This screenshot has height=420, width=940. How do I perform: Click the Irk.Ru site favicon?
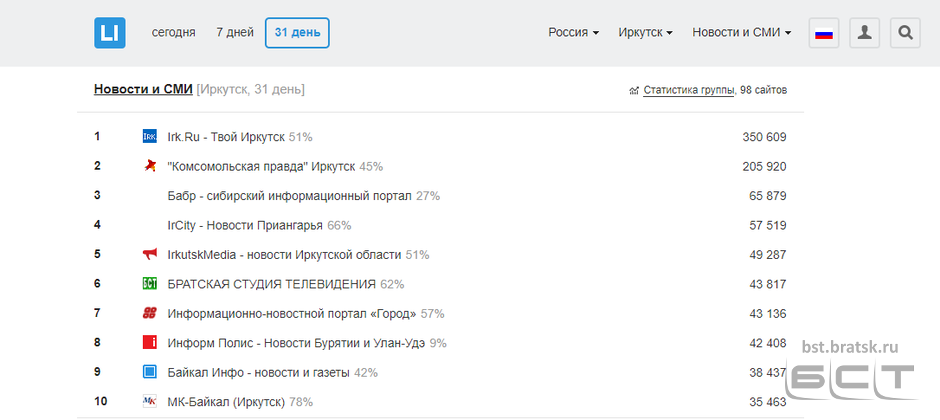(x=149, y=137)
